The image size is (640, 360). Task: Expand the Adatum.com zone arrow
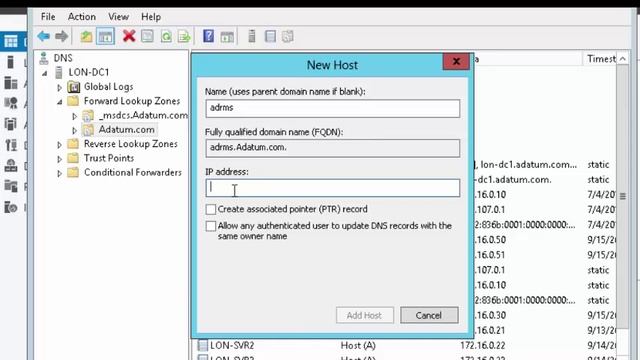74,131
